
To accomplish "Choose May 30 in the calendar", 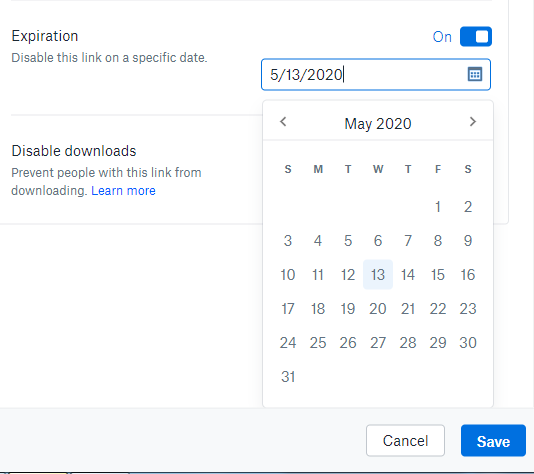I will point(468,343).
